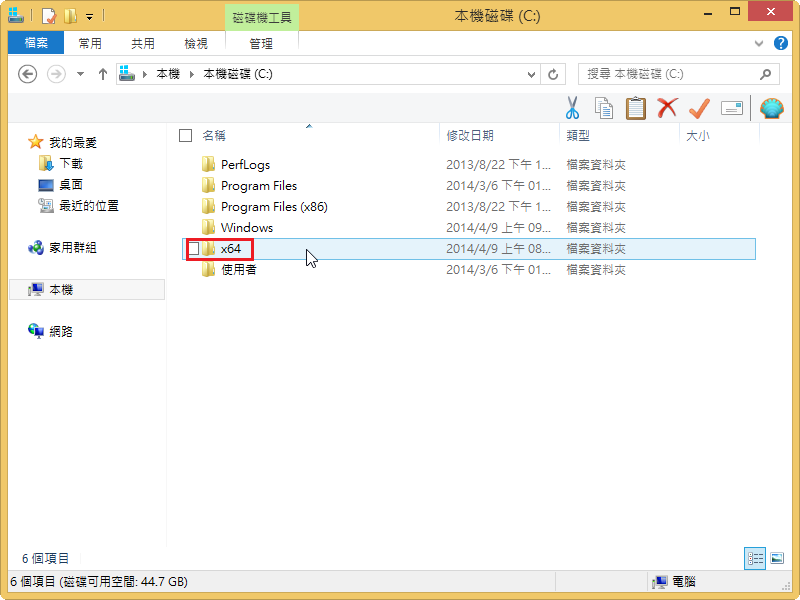Viewport: 800px width, 600px height.
Task: Expand the ribbon with chevron arrow
Action: point(758,44)
